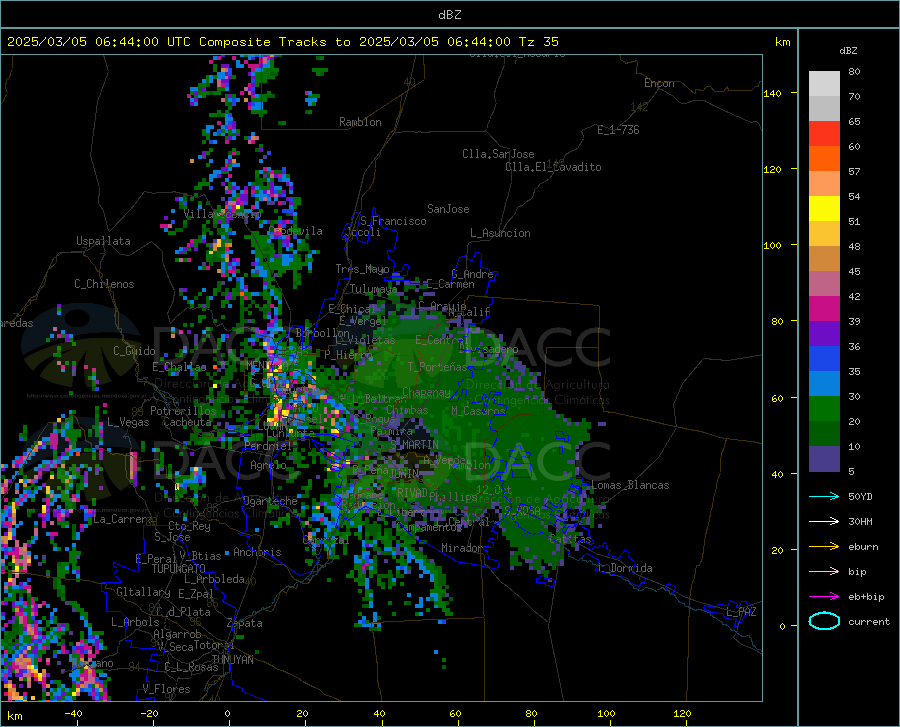The image size is (900, 727).
Task: Click the Chapanay map label
Action: (x=426, y=392)
